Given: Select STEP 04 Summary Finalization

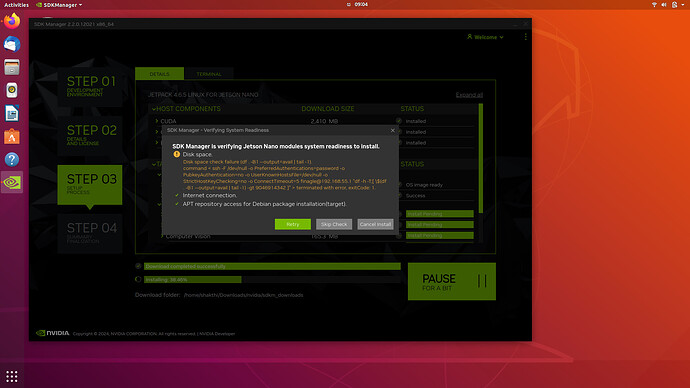Looking at the screenshot, I should [x=90, y=234].
